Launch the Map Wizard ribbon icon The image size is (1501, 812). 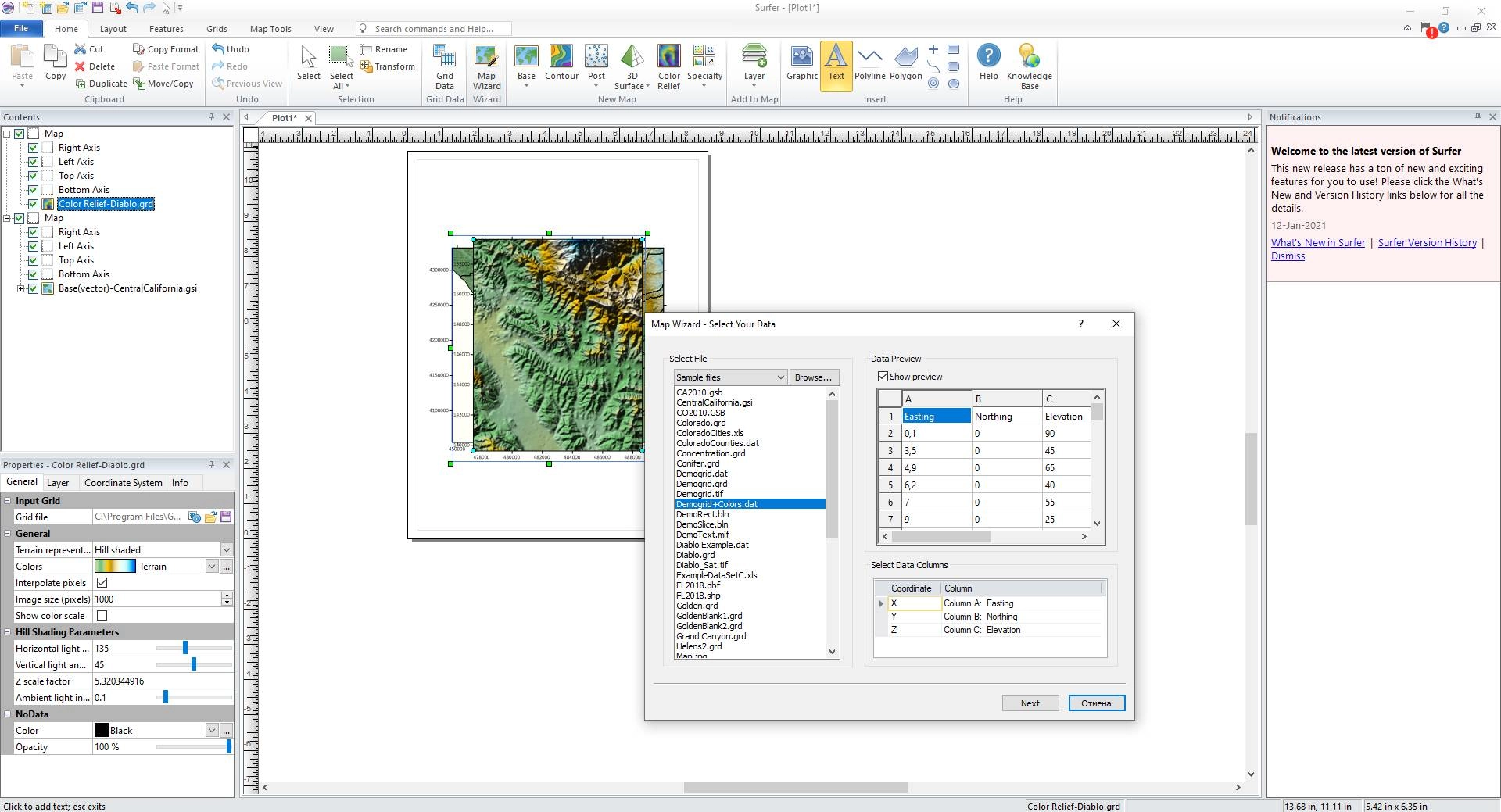point(486,66)
